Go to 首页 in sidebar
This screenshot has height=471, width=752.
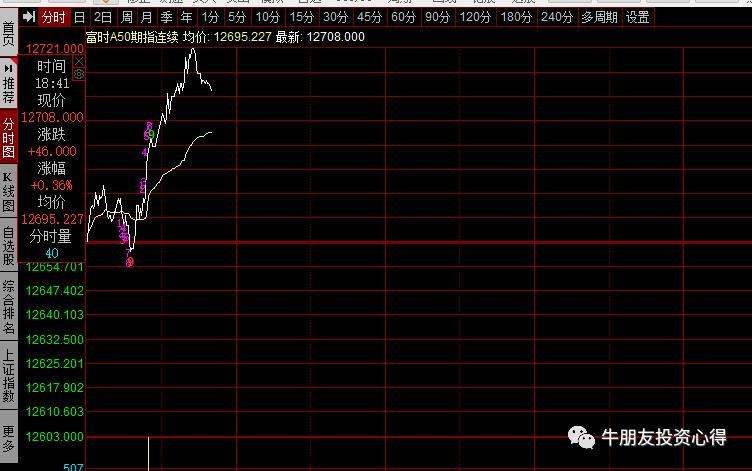point(9,33)
